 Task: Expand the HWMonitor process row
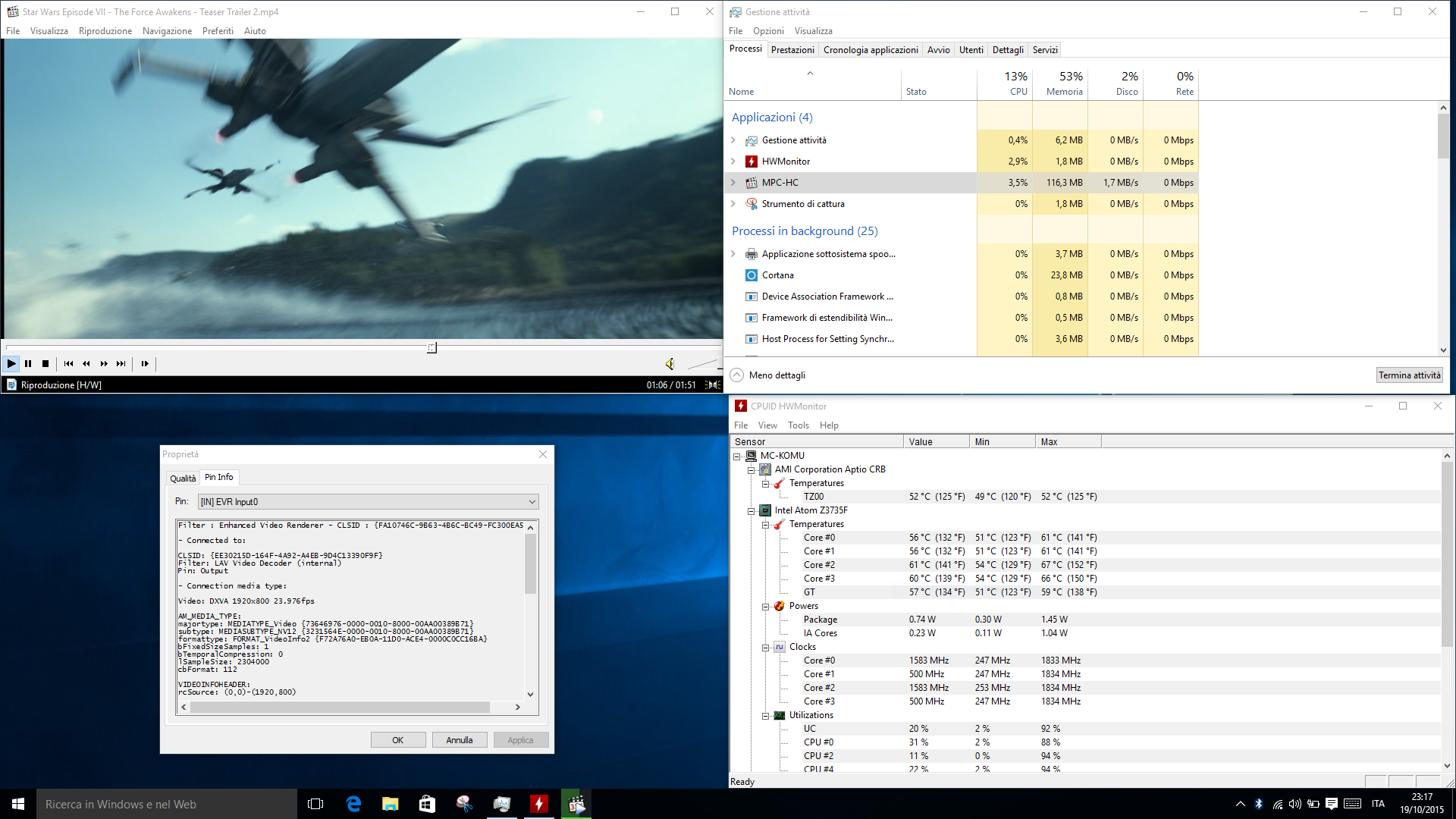point(733,162)
